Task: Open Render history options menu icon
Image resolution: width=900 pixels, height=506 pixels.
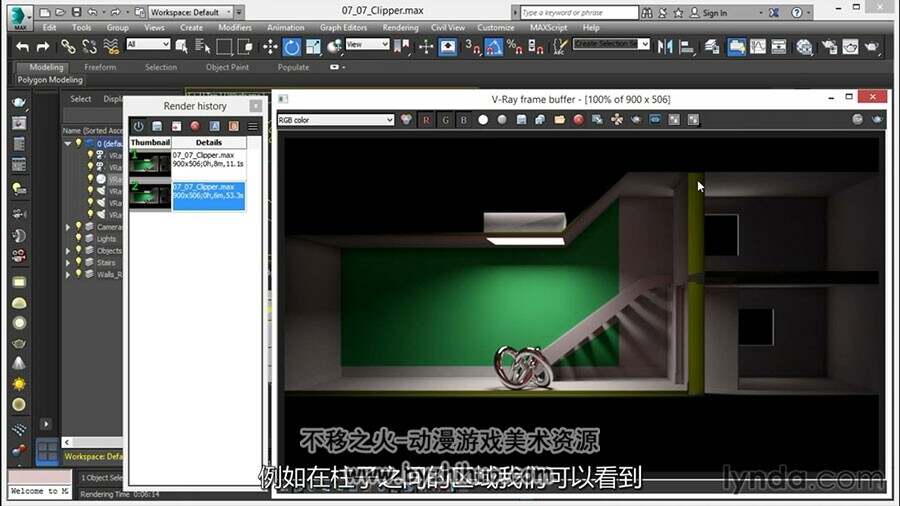Action: 253,126
